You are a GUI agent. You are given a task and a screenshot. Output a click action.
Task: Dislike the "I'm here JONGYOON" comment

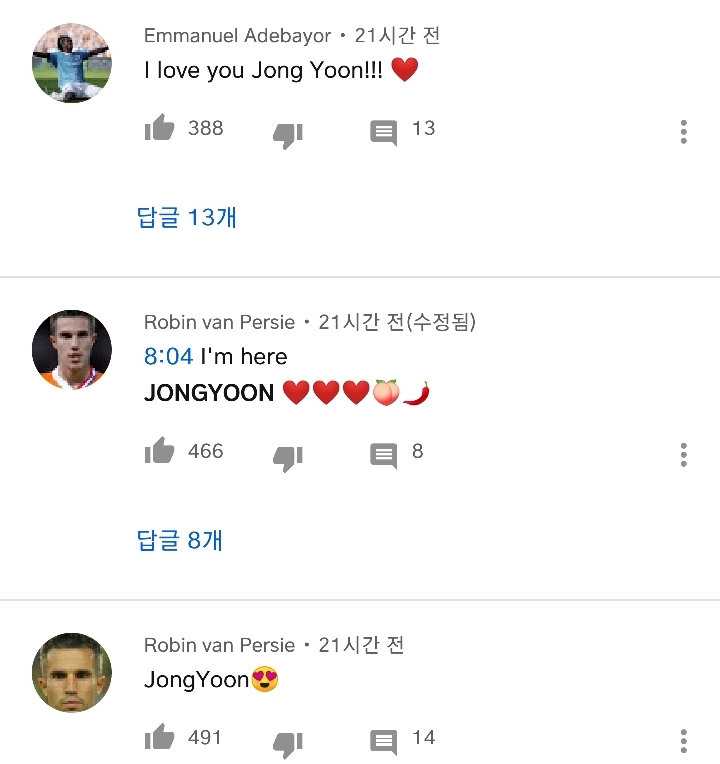point(288,457)
